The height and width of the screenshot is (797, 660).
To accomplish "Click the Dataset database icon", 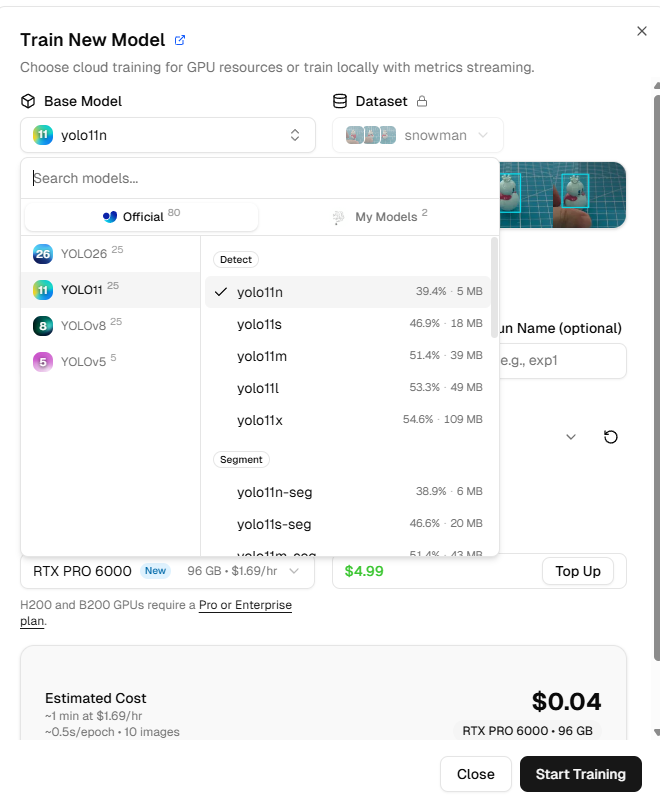I will [x=340, y=101].
